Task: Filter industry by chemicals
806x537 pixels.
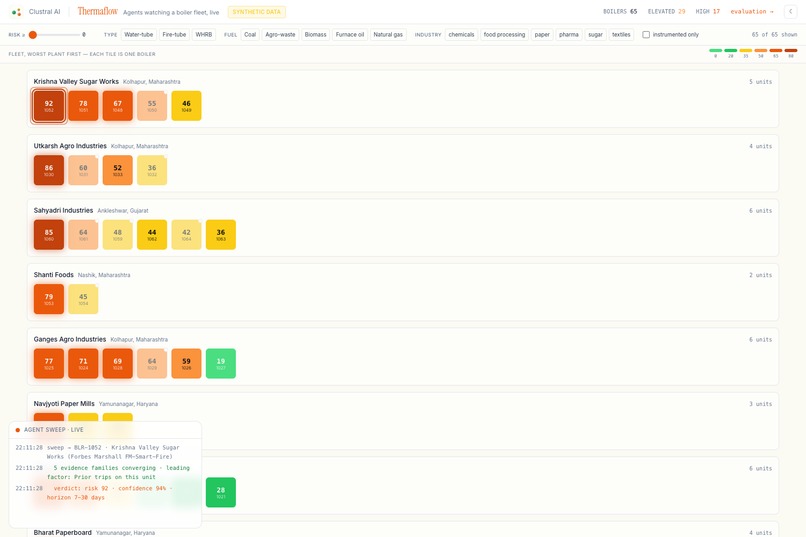Action: [461, 34]
